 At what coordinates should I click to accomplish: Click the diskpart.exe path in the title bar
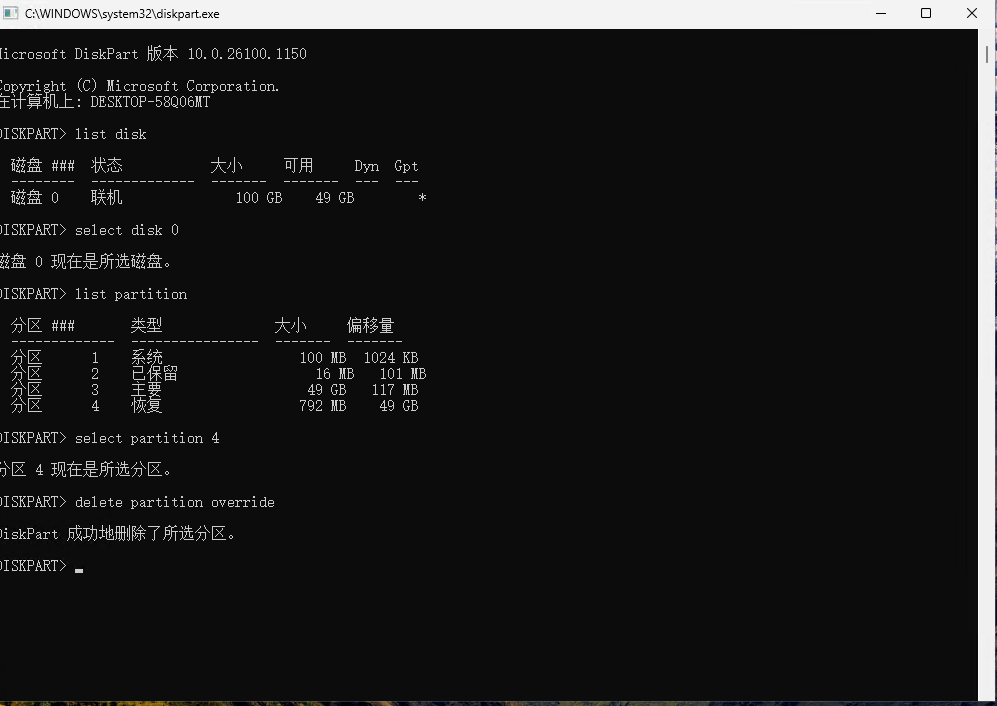[x=122, y=14]
